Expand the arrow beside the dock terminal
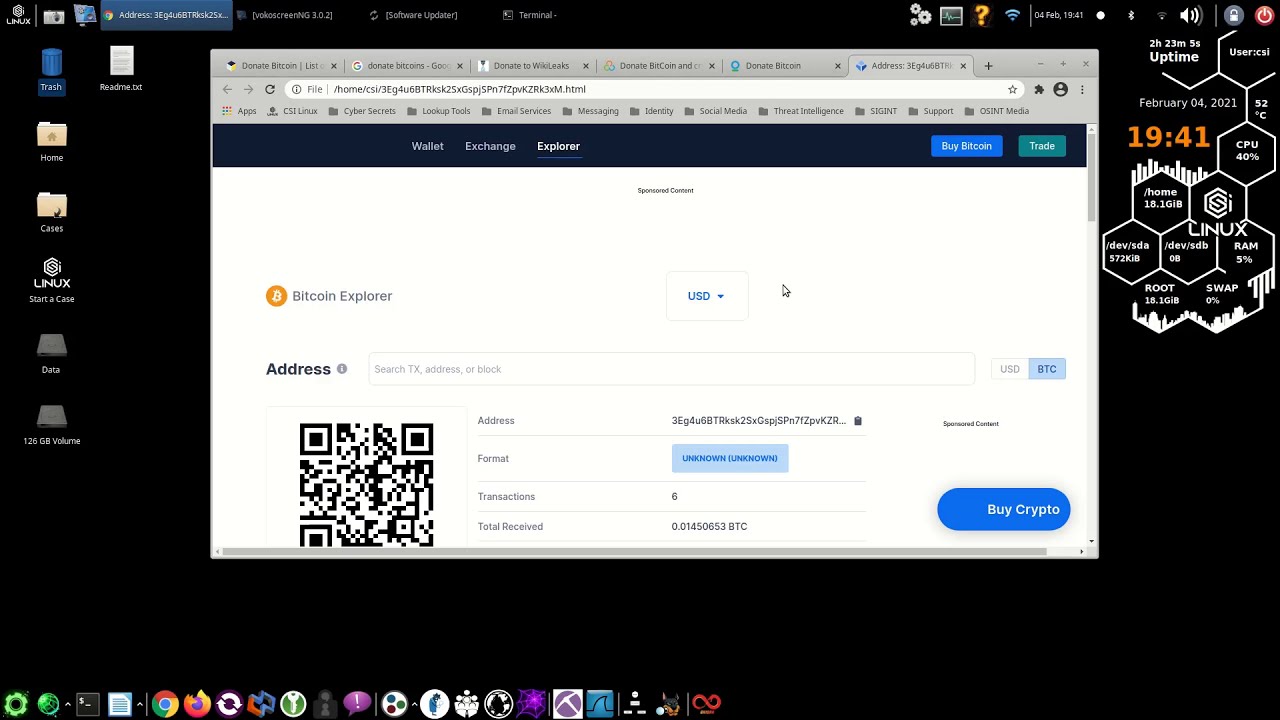The height and width of the screenshot is (720, 1280). click(68, 703)
